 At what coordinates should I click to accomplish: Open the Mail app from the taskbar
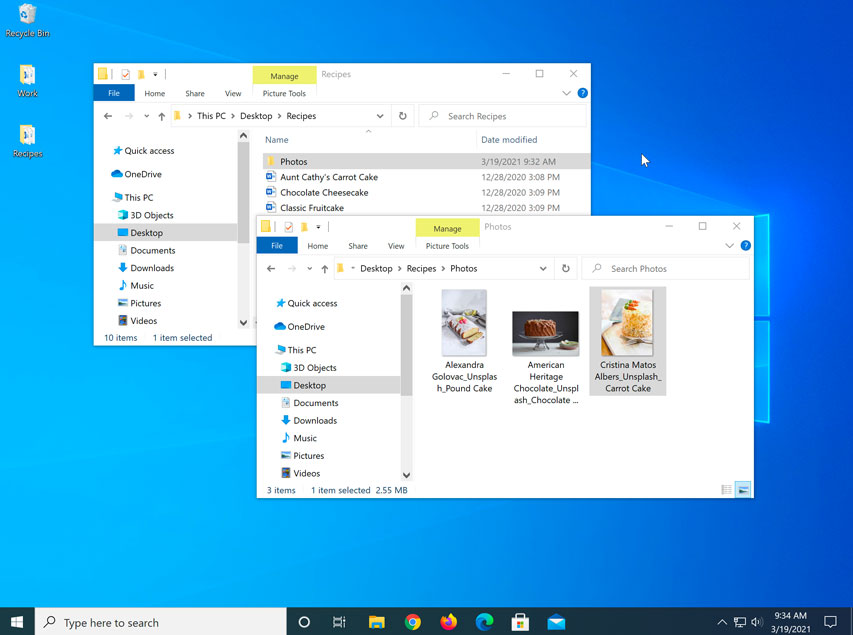click(x=555, y=622)
